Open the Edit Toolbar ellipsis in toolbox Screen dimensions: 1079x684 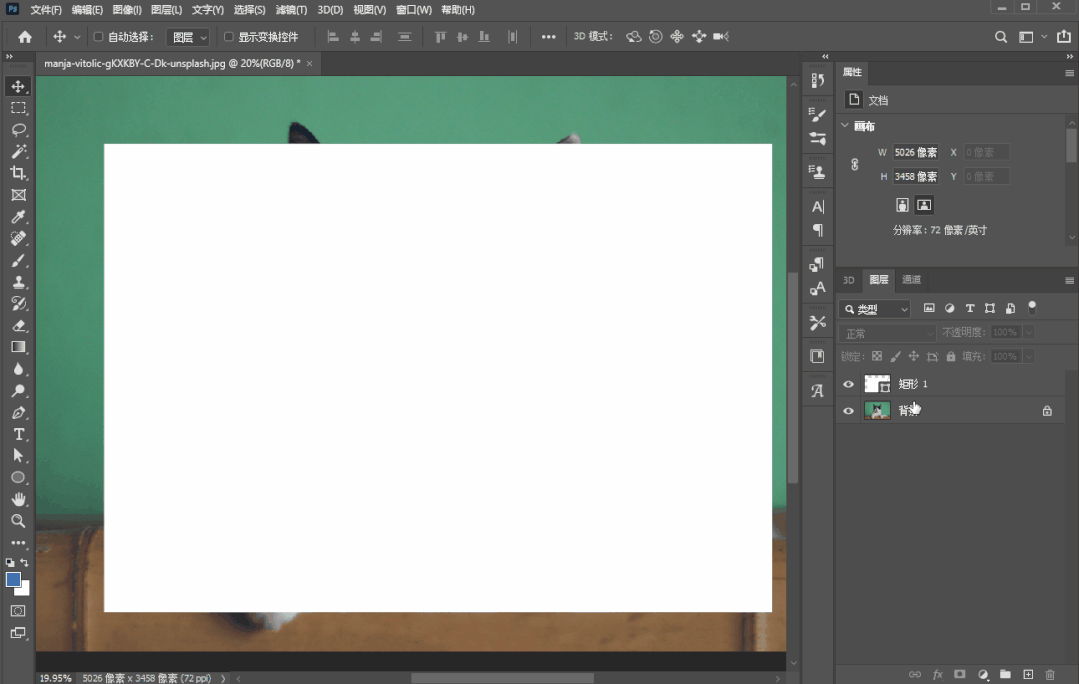[x=19, y=543]
